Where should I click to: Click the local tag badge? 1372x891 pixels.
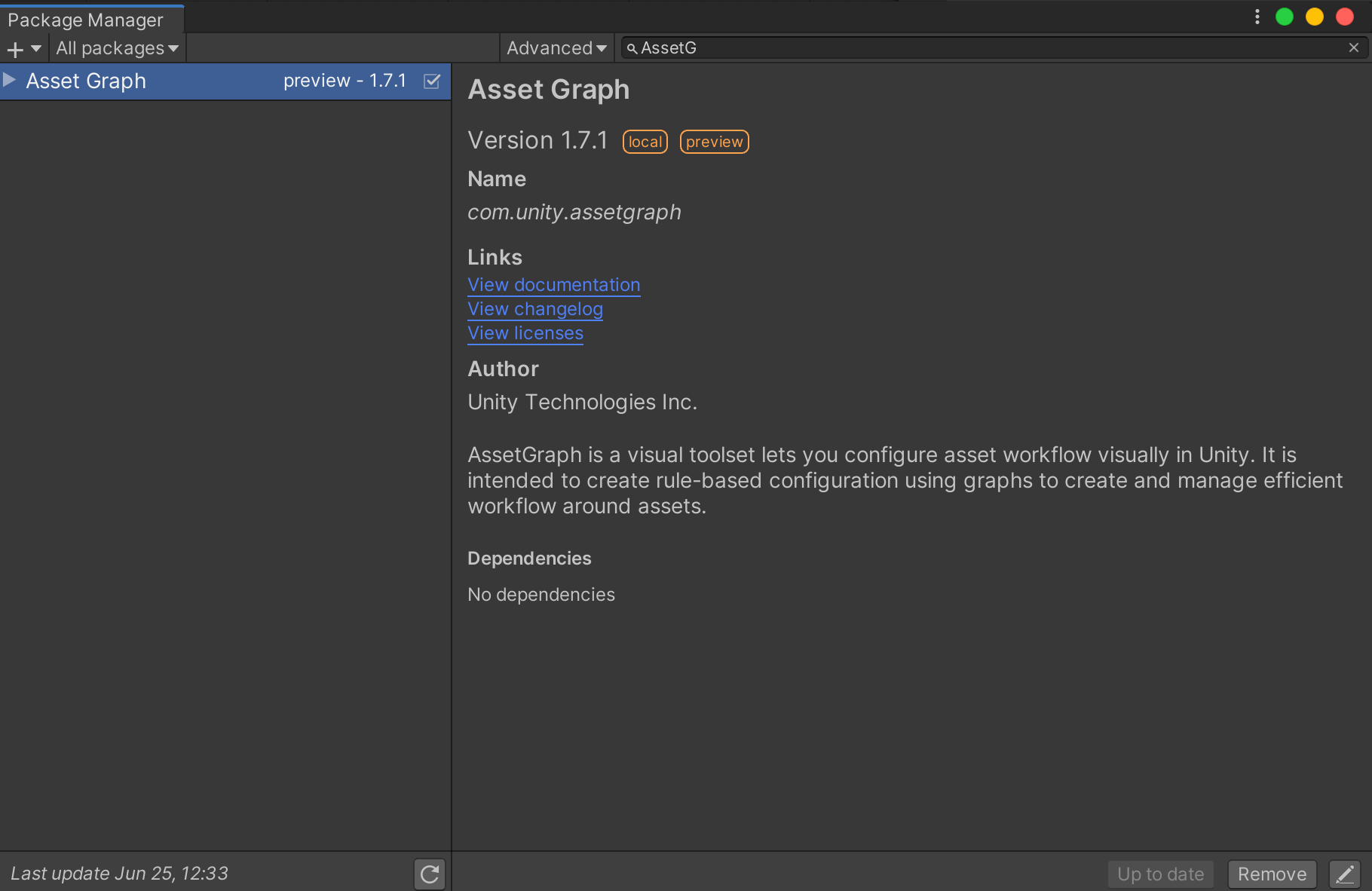pos(645,142)
